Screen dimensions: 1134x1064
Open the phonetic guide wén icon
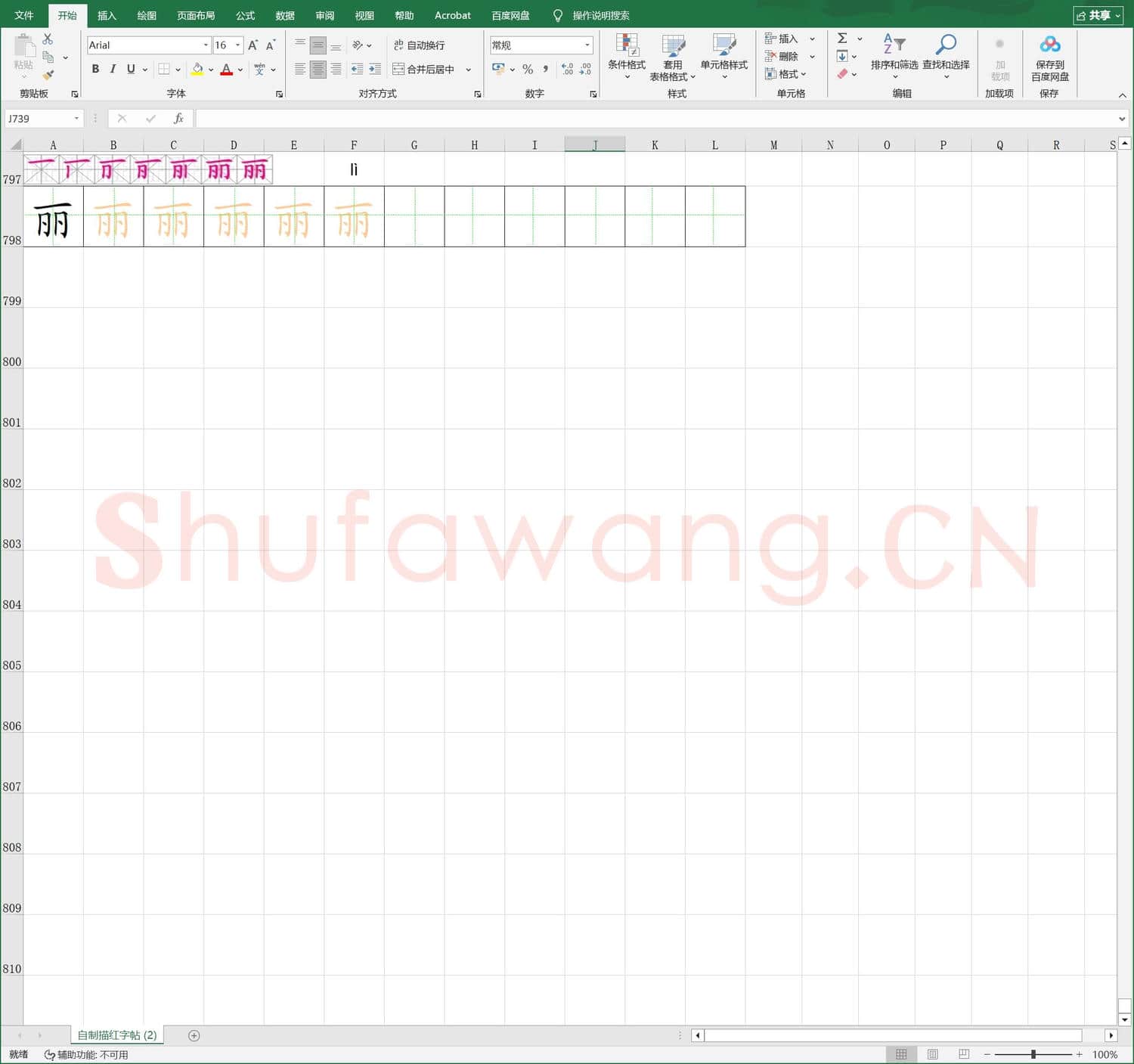tap(259, 69)
